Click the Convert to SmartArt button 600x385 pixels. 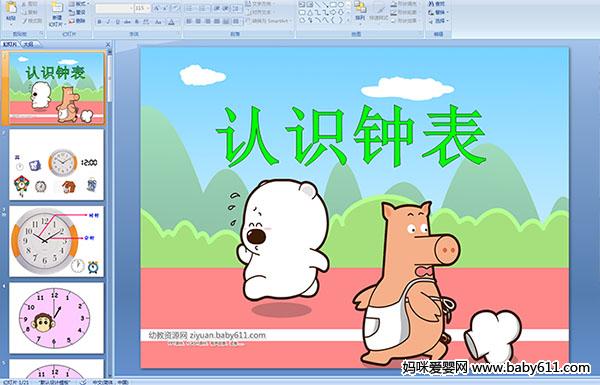268,21
